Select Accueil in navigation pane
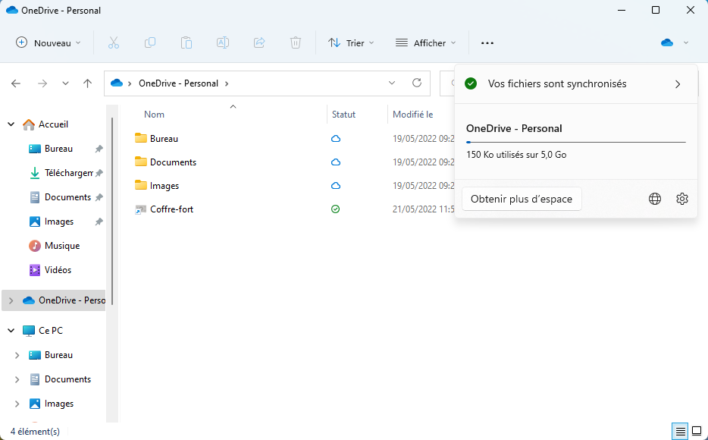The height and width of the screenshot is (440, 708). point(53,124)
